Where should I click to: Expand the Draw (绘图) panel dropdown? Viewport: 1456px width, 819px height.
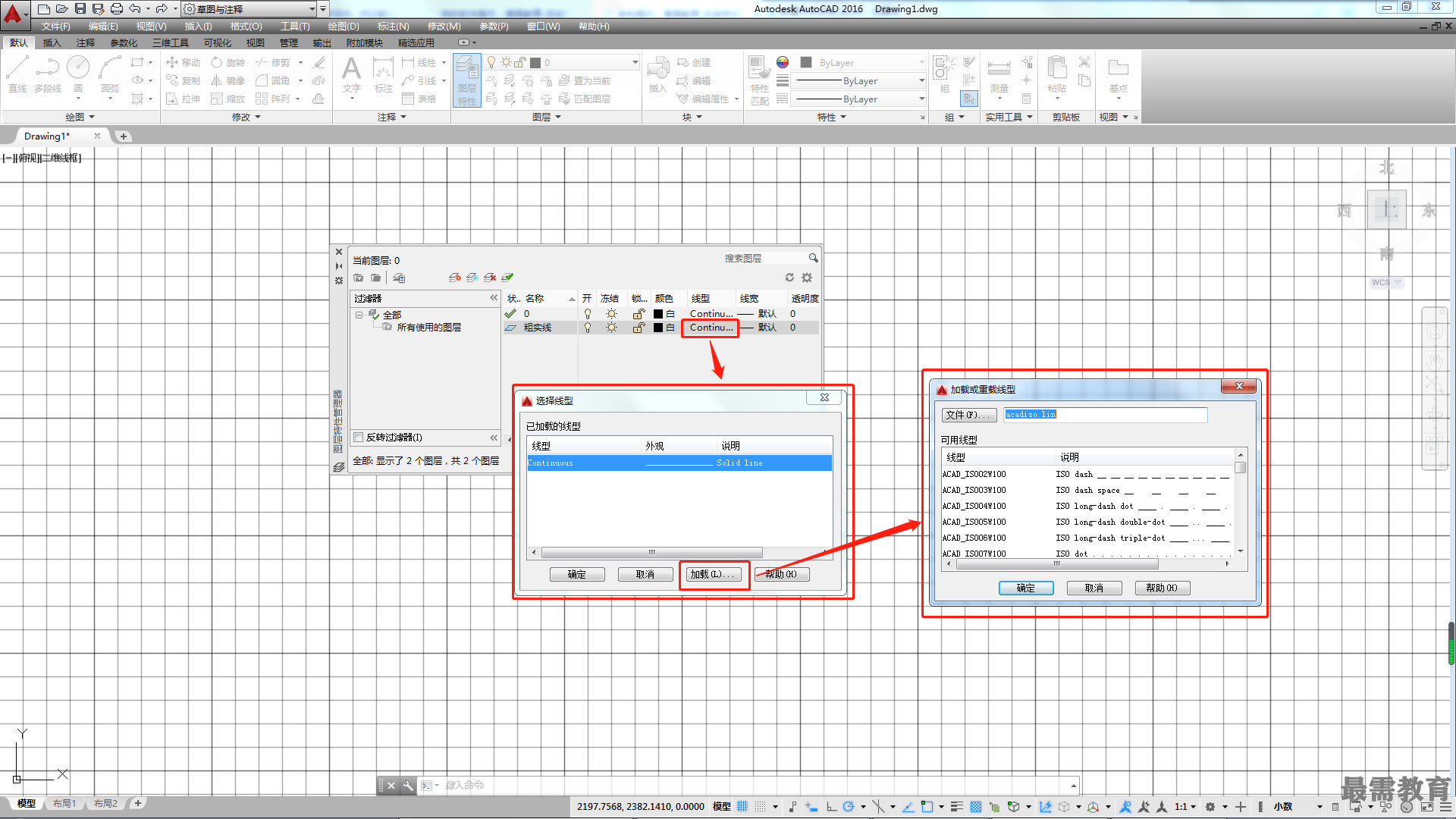point(80,117)
